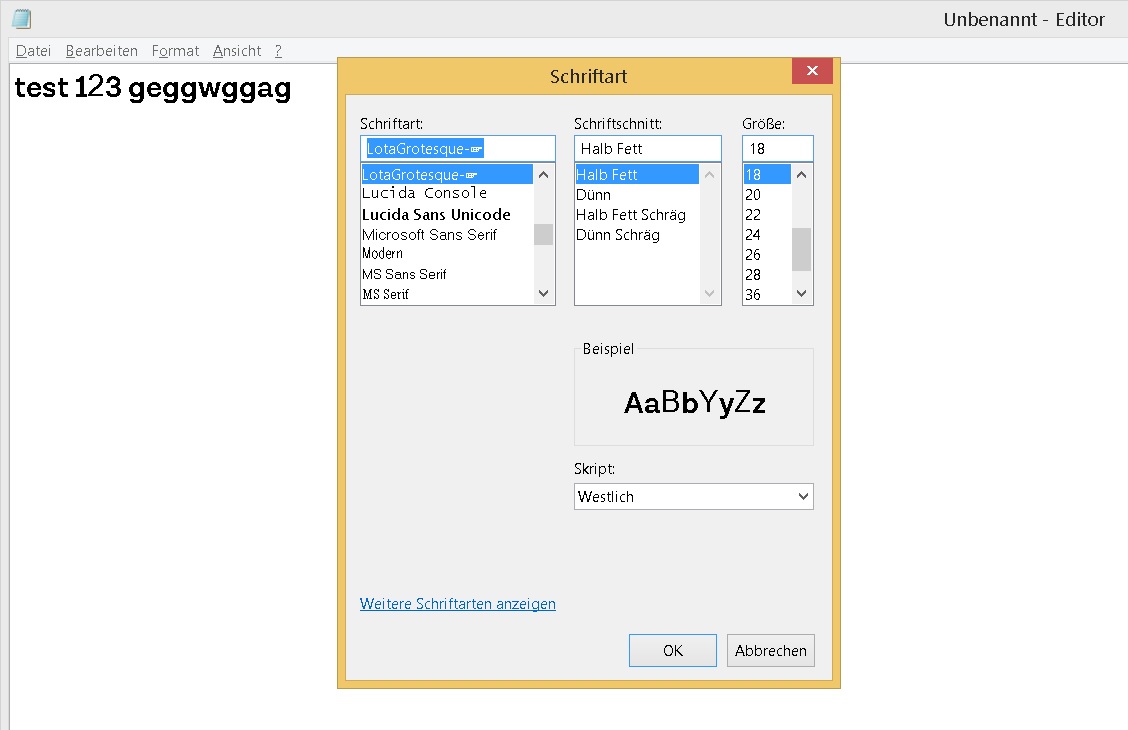This screenshot has width=1128, height=730.
Task: Close the Schriftart dialog
Action: (812, 70)
